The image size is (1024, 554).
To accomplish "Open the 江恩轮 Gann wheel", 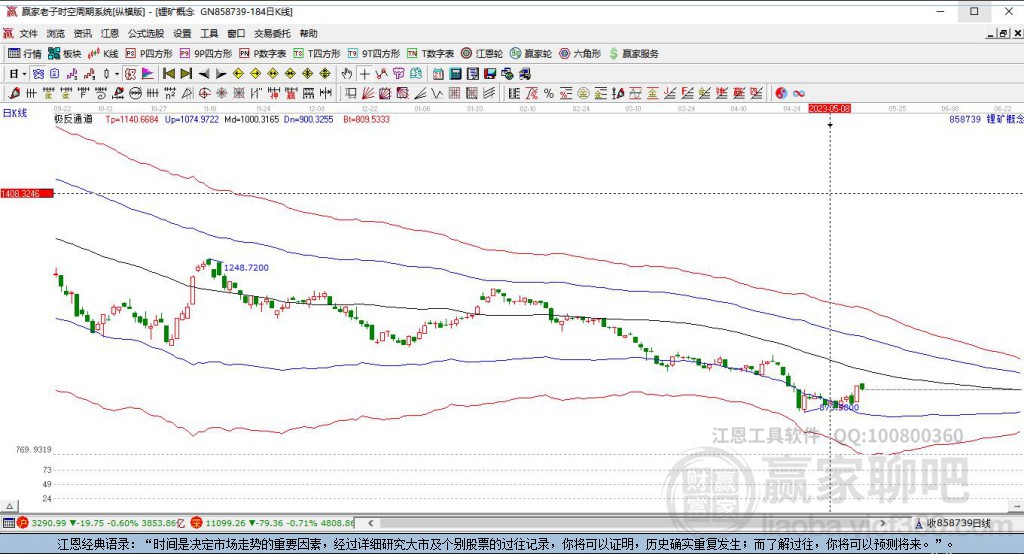I will coord(482,54).
